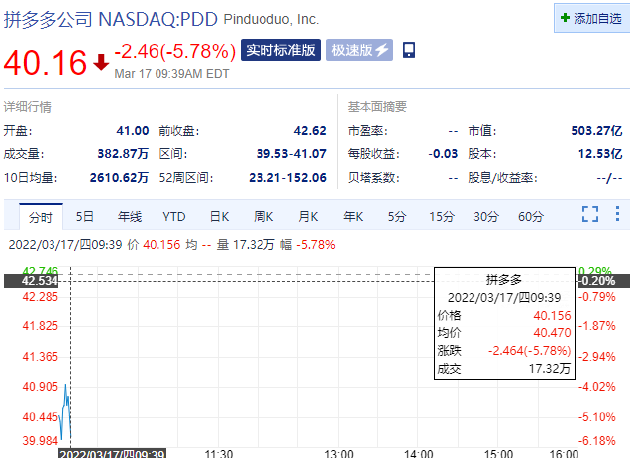Select the 周K chart tab
This screenshot has height=458, width=630.
tap(264, 217)
